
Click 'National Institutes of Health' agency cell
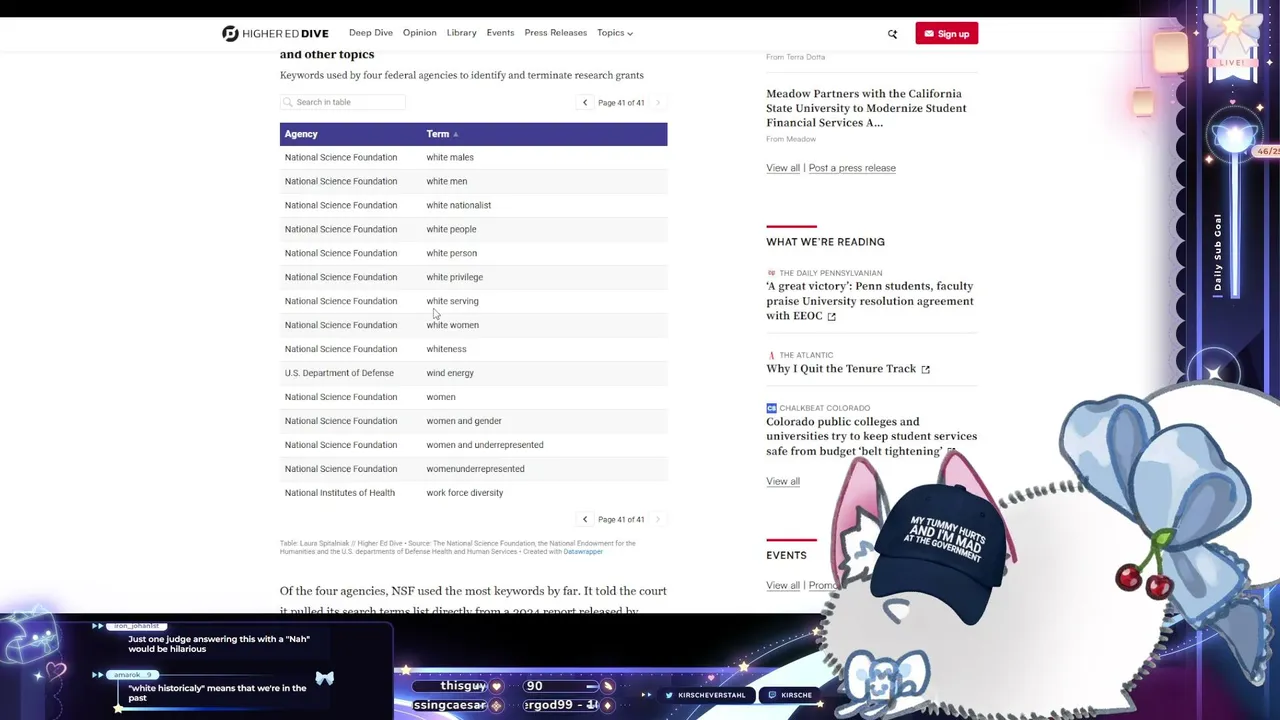coord(340,493)
